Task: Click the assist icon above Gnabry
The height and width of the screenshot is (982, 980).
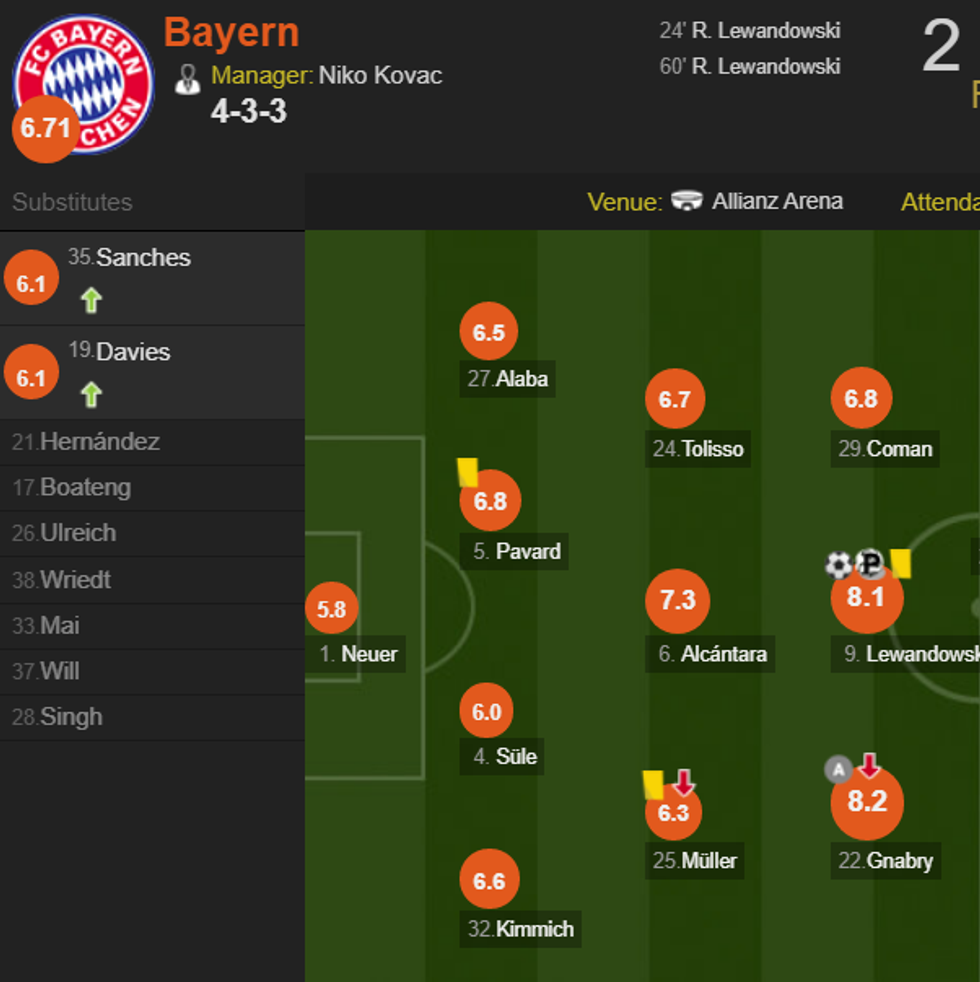Action: click(838, 769)
